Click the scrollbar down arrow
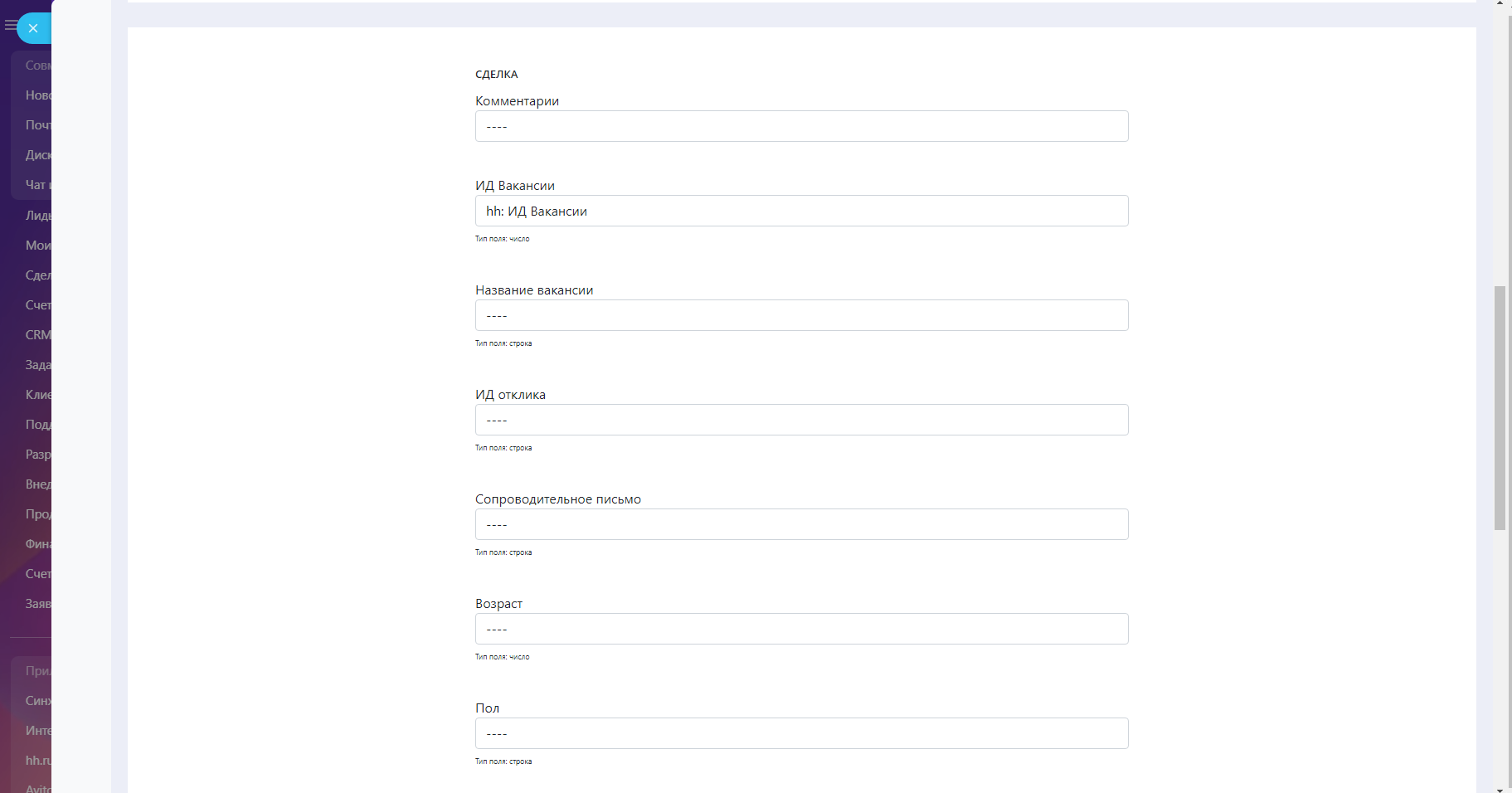This screenshot has height=793, width=1512. click(1500, 789)
